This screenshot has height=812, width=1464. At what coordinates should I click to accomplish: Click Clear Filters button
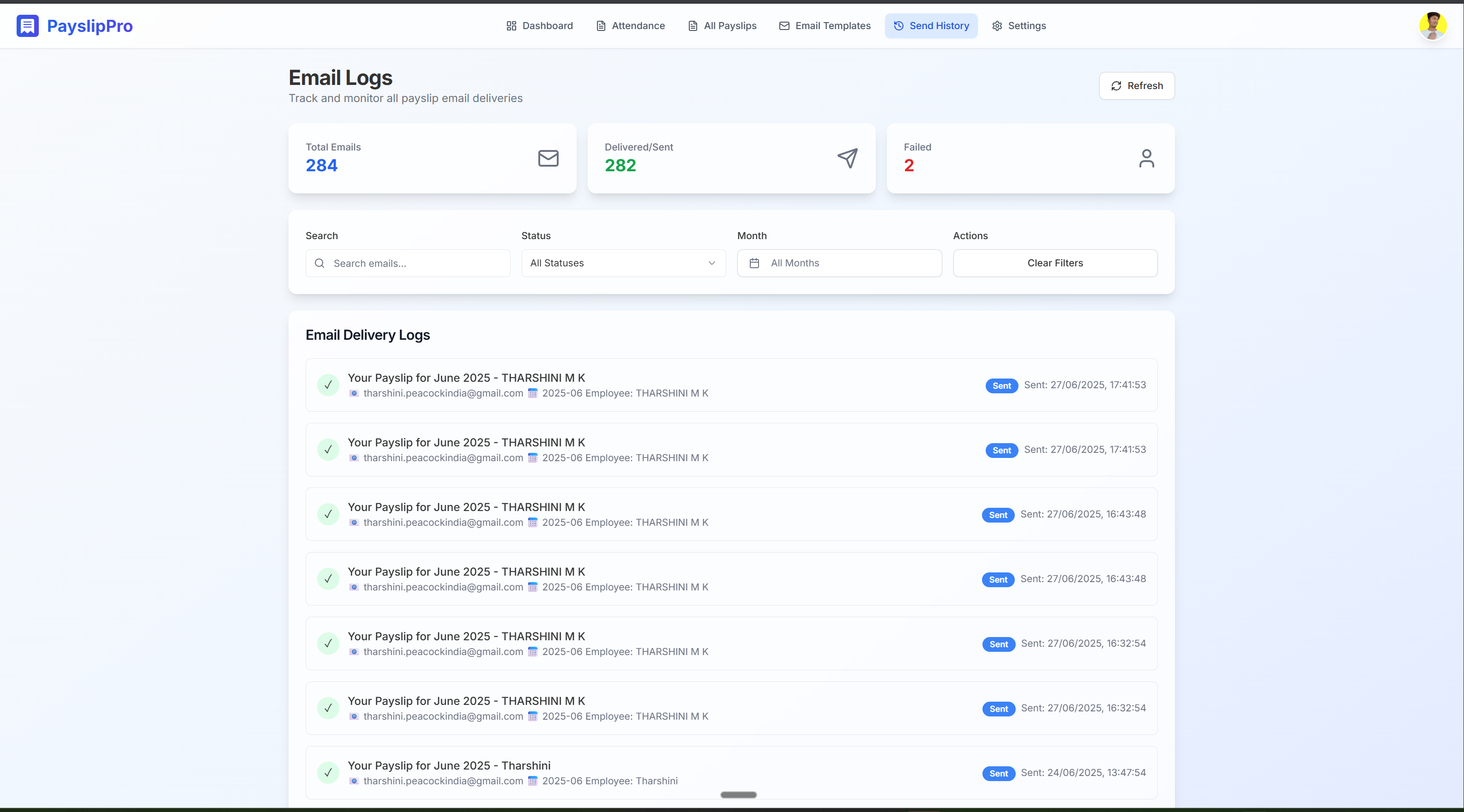[x=1055, y=263]
